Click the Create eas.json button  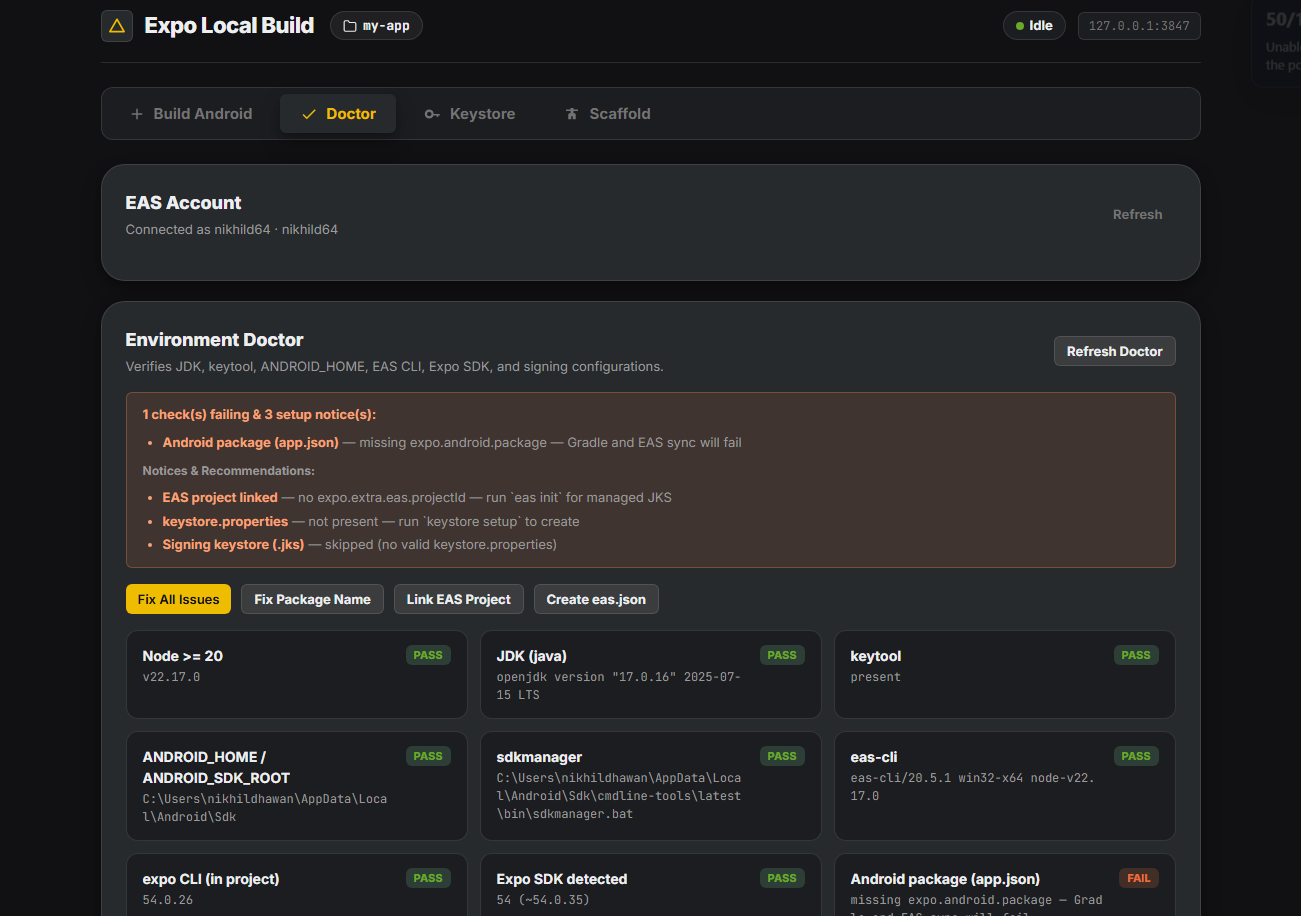point(596,599)
